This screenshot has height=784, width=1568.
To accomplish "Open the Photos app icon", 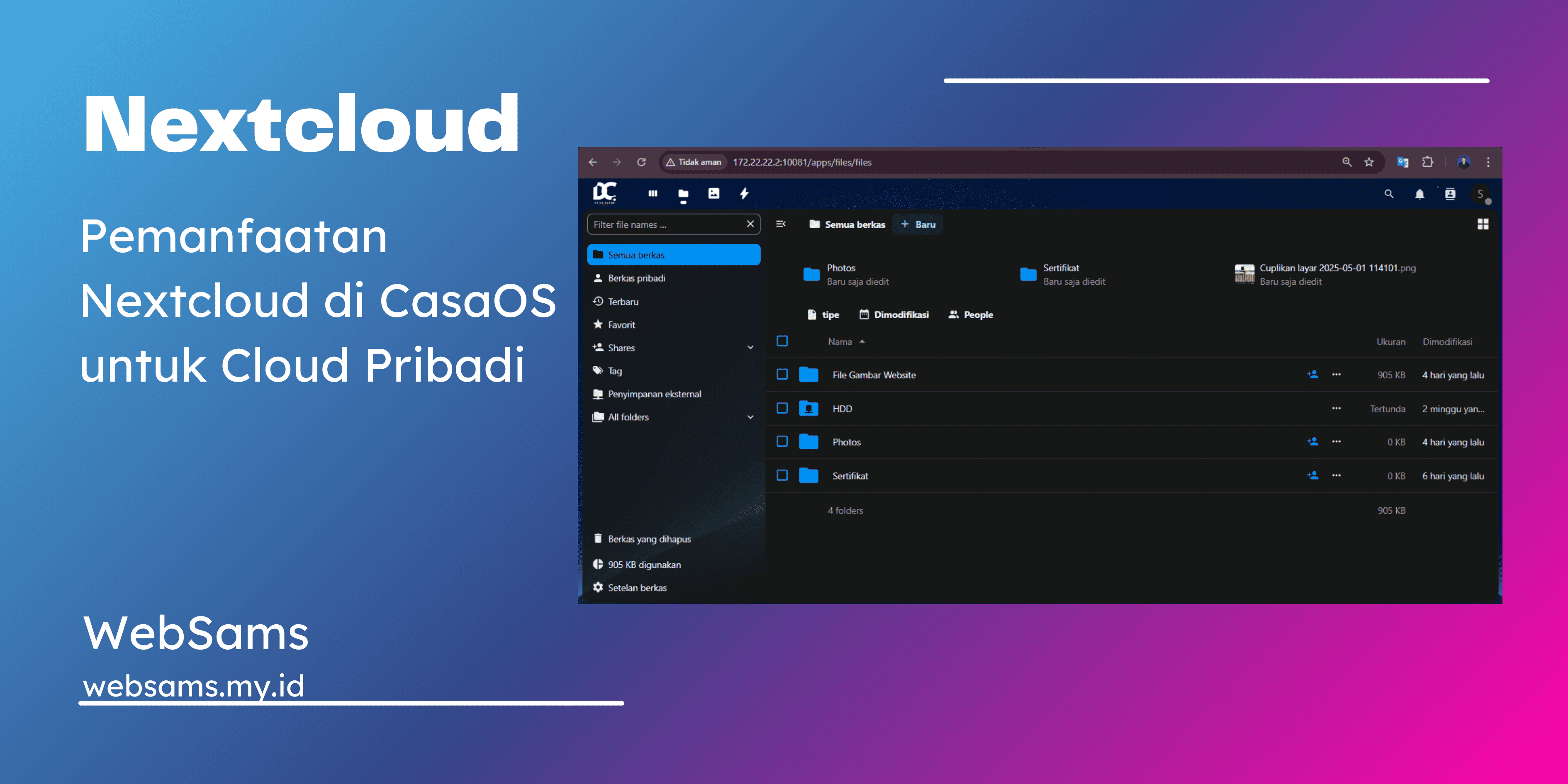I will tap(713, 194).
